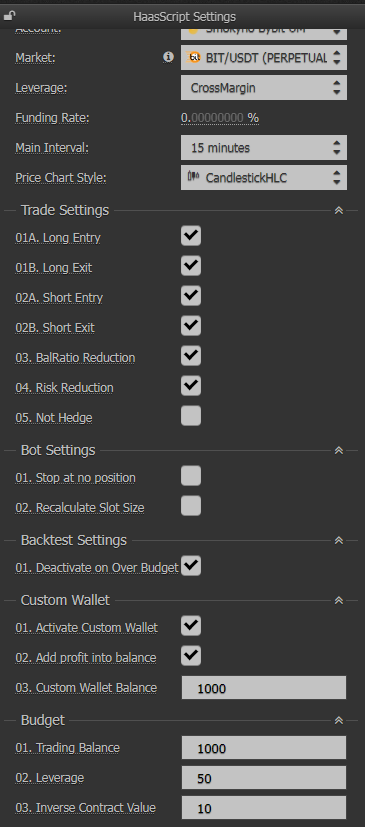Collapse the Custom Wallet section

pyautogui.click(x=339, y=600)
